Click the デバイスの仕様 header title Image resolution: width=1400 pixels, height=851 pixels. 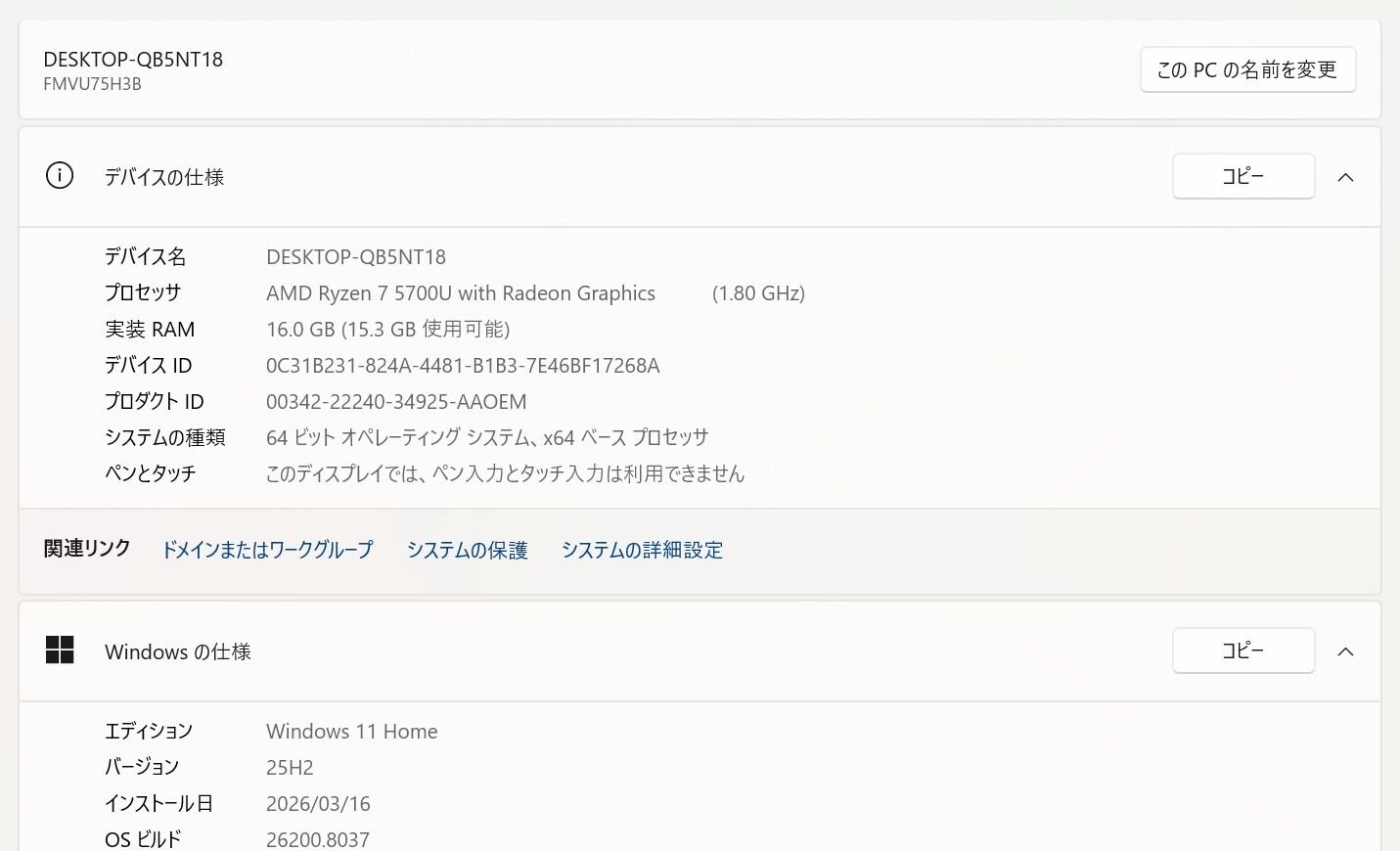click(164, 177)
